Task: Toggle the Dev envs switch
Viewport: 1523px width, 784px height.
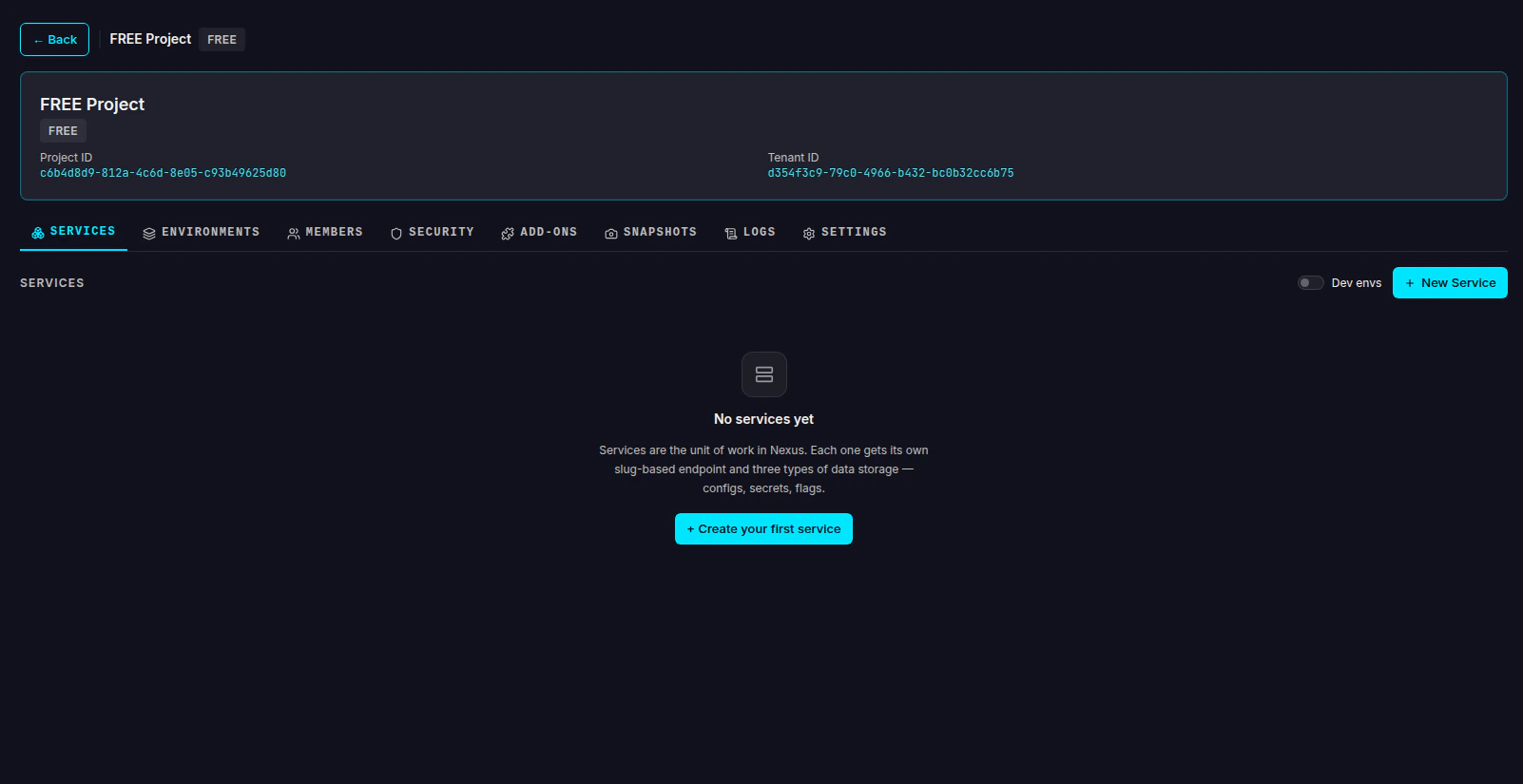Action: 1311,283
